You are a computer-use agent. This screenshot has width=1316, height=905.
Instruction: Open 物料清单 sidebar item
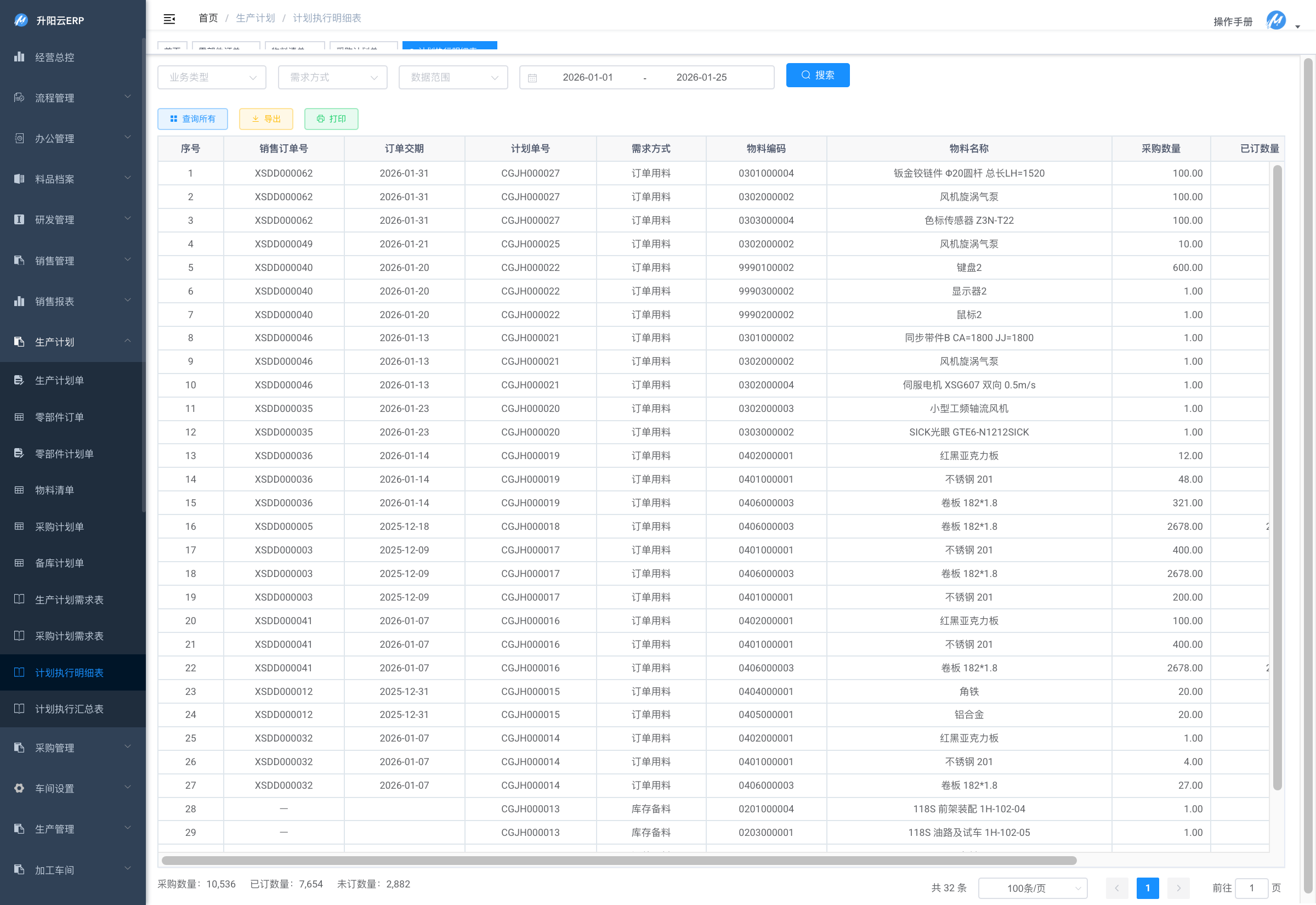coord(54,490)
